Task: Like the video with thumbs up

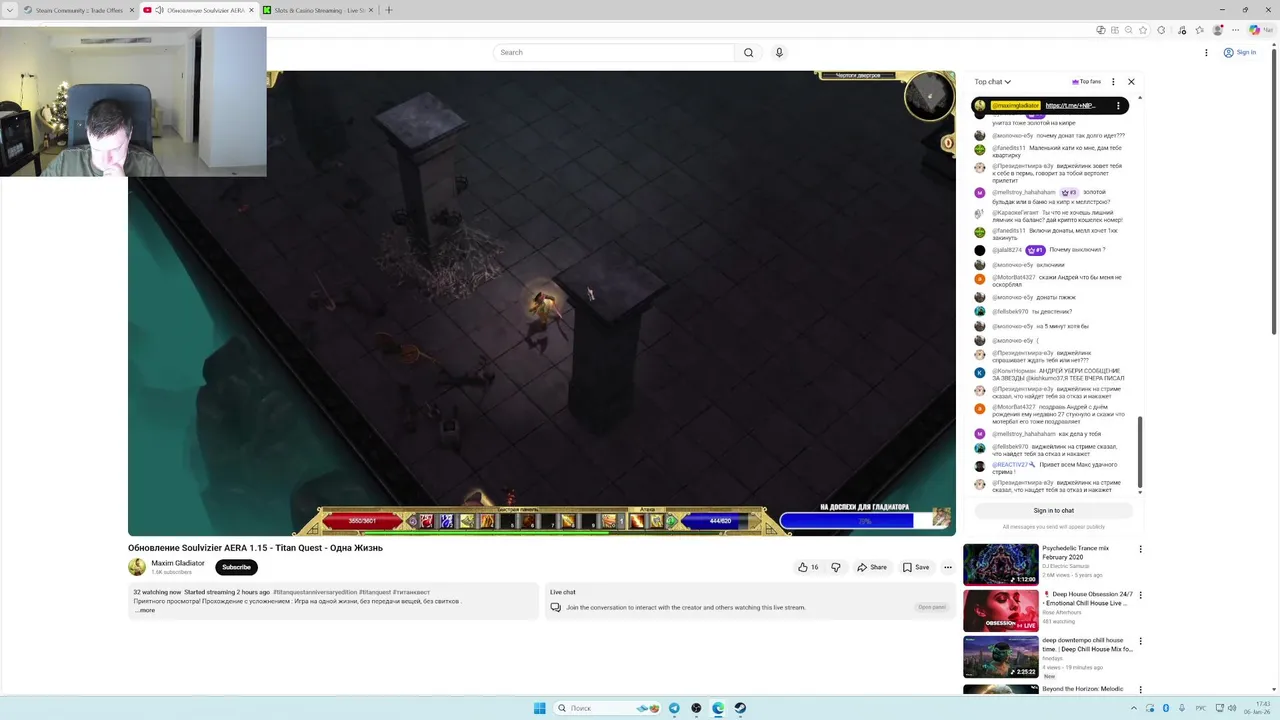Action: coord(808,567)
